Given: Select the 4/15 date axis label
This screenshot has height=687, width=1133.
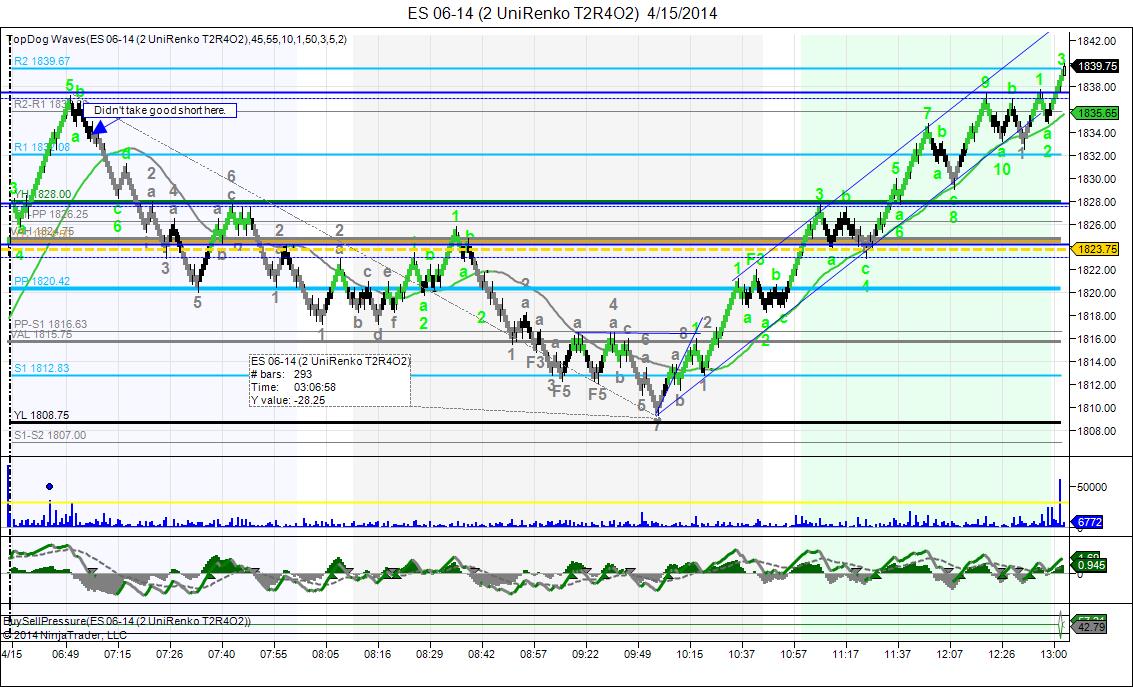Looking at the screenshot, I should (x=12, y=654).
